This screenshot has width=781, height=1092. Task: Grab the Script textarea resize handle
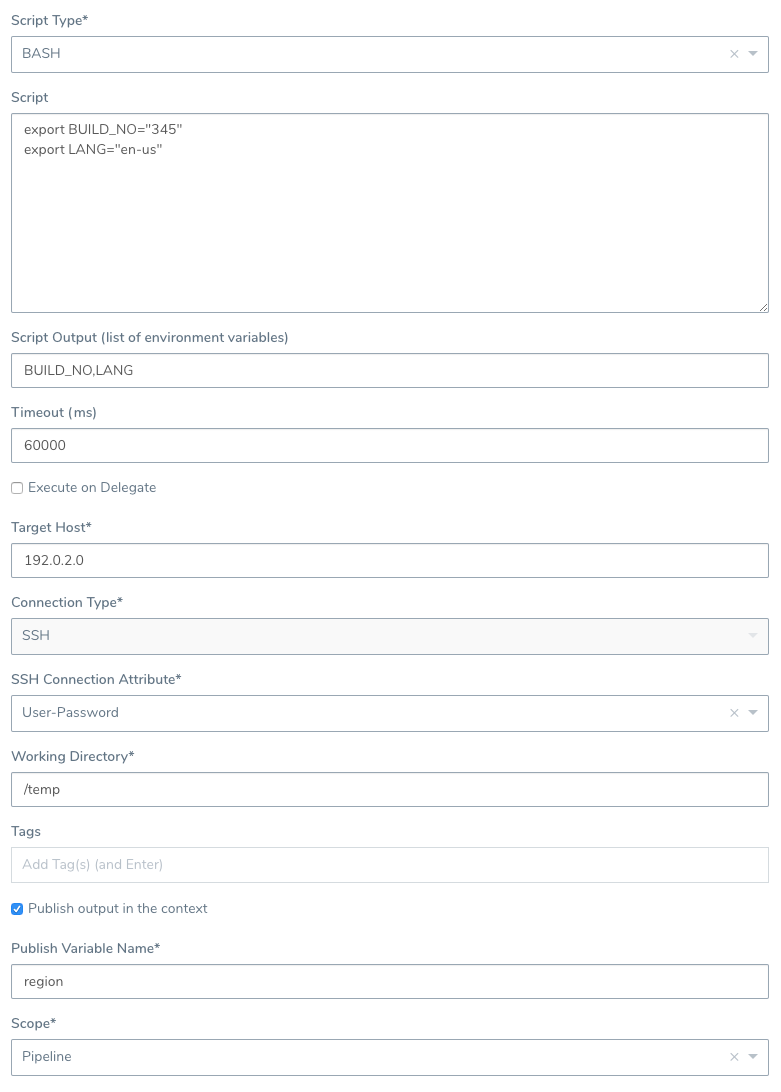[x=764, y=307]
